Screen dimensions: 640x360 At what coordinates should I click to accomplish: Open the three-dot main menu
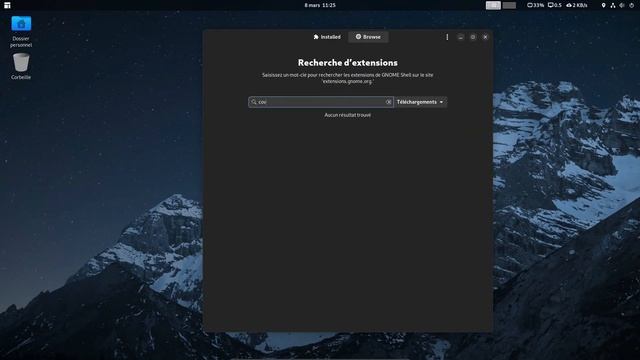coord(447,37)
